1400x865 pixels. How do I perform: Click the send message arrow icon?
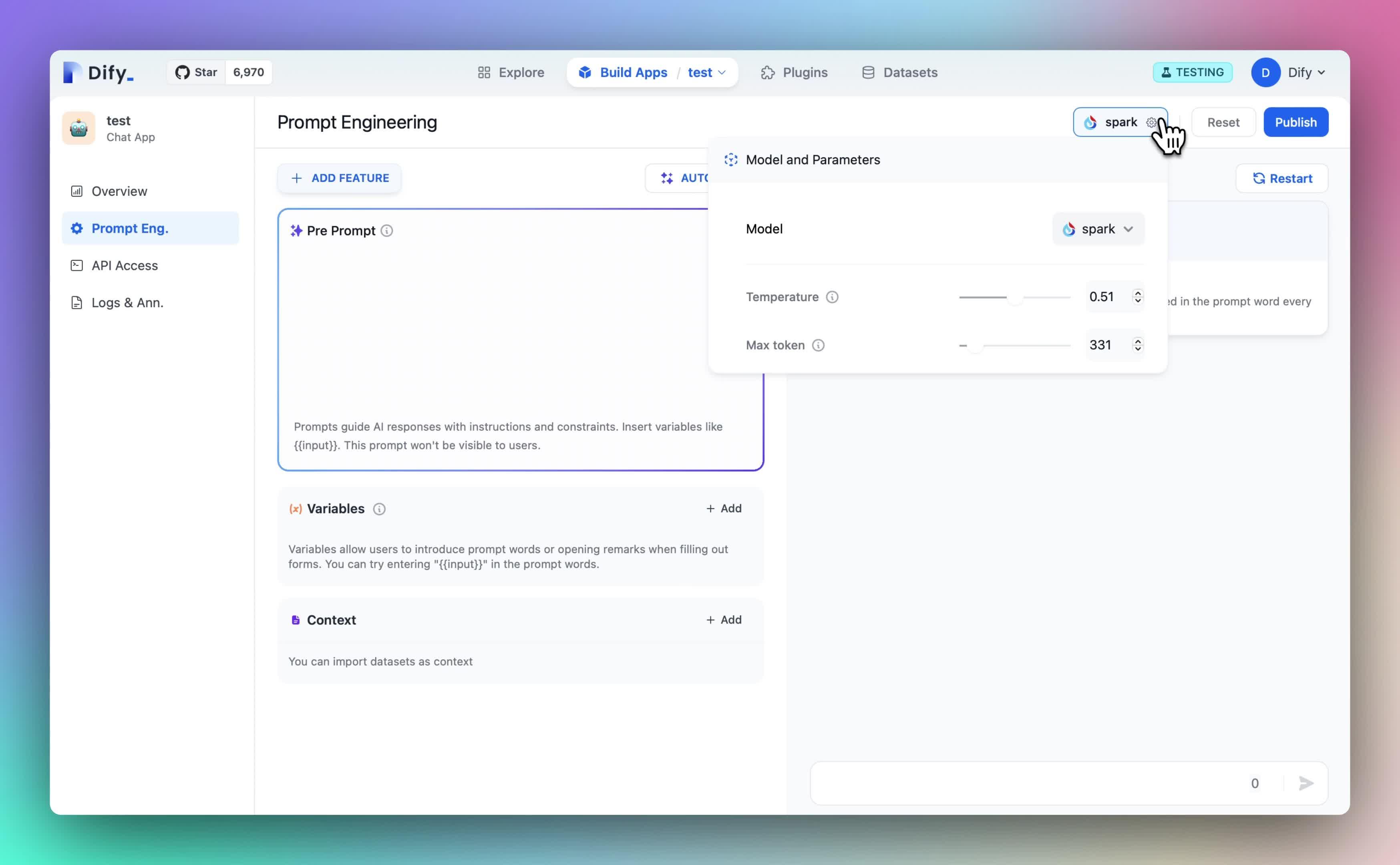[x=1305, y=783]
